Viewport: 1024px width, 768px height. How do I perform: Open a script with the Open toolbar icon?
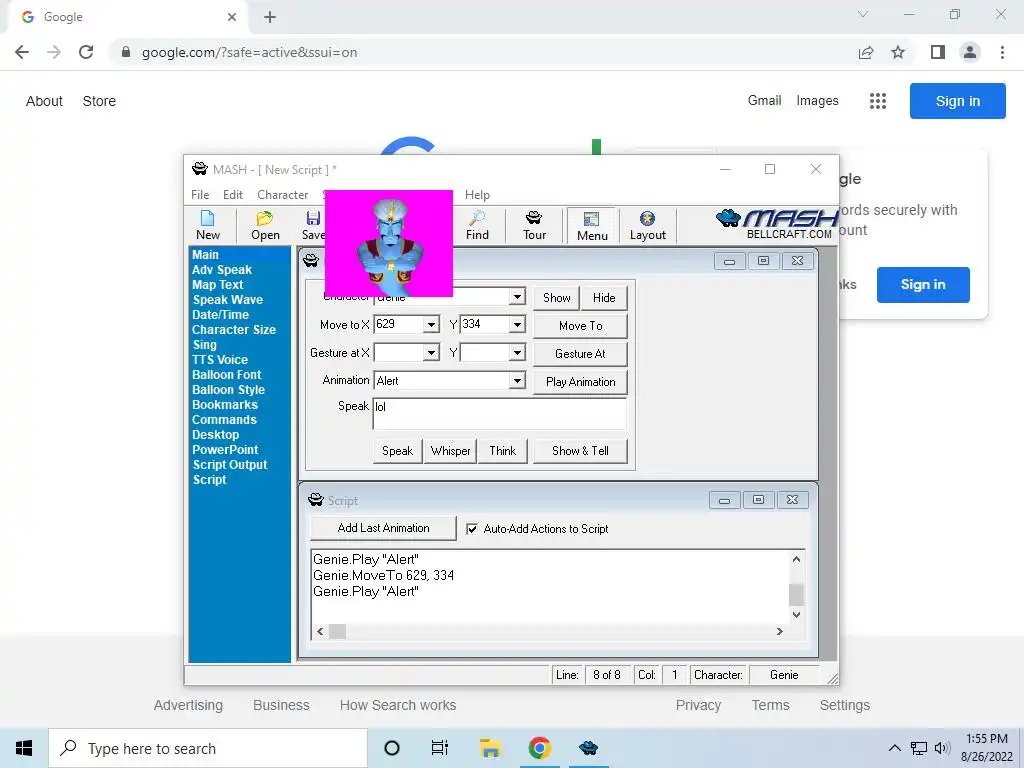pos(265,226)
